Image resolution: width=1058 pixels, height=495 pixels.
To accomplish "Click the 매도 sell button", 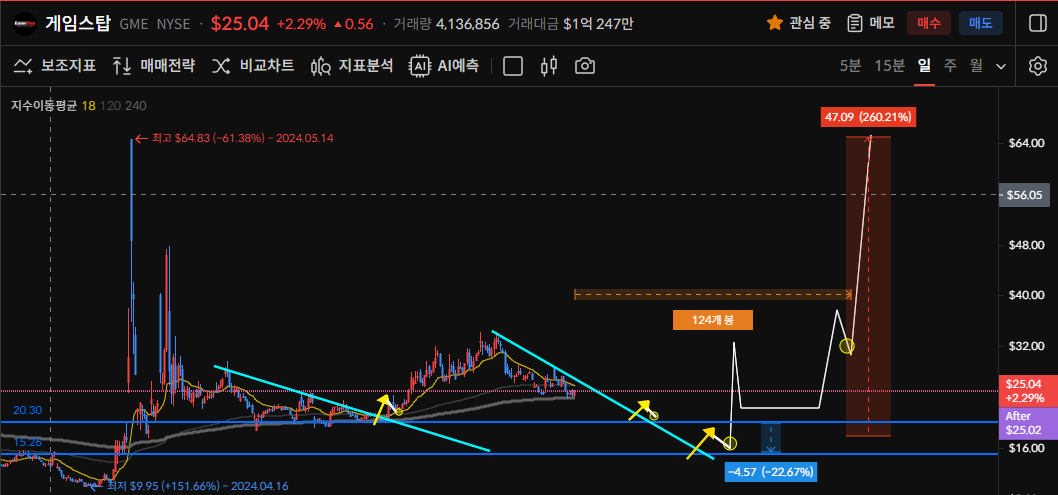I will point(980,24).
